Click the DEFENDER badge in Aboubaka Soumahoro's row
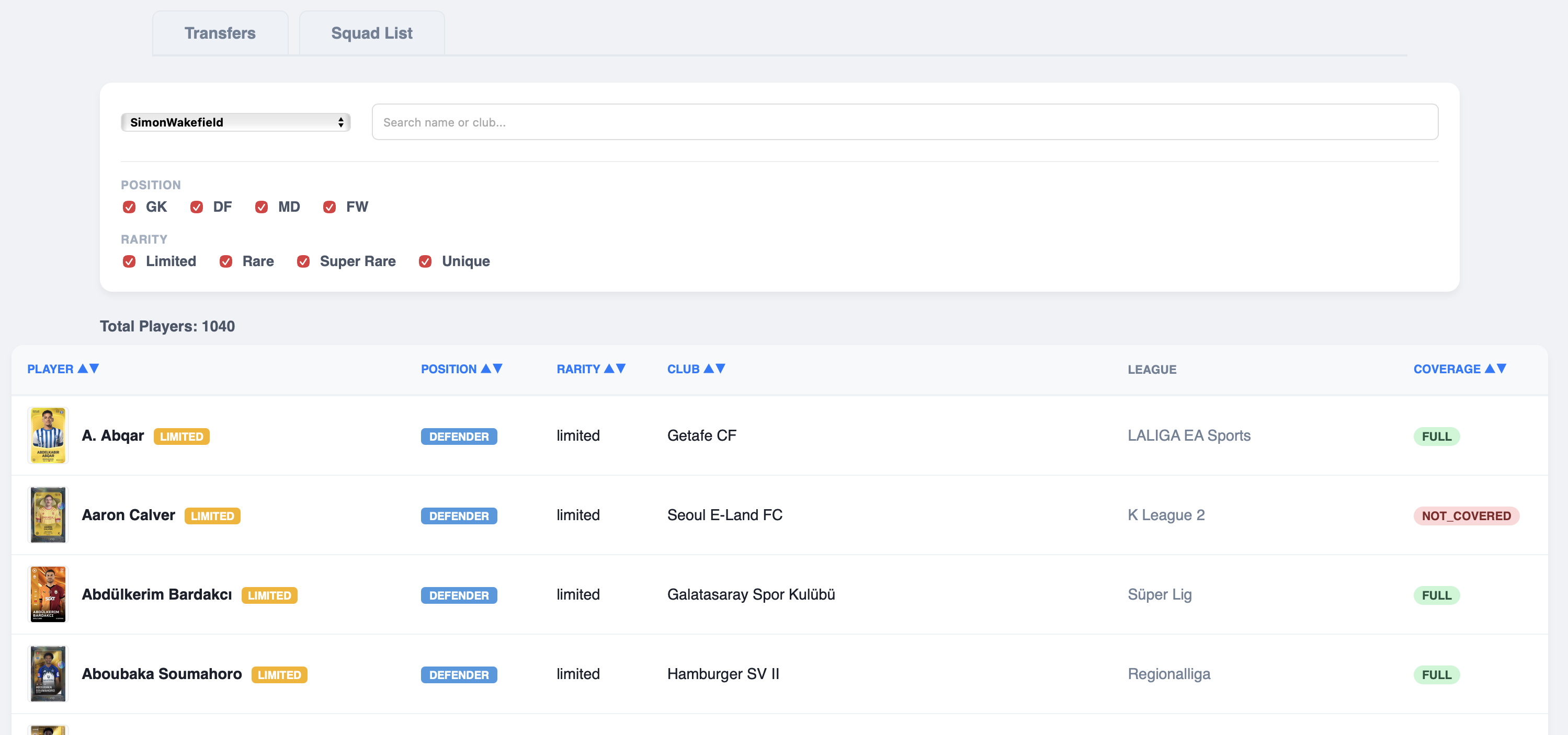Image resolution: width=1568 pixels, height=735 pixels. (459, 675)
